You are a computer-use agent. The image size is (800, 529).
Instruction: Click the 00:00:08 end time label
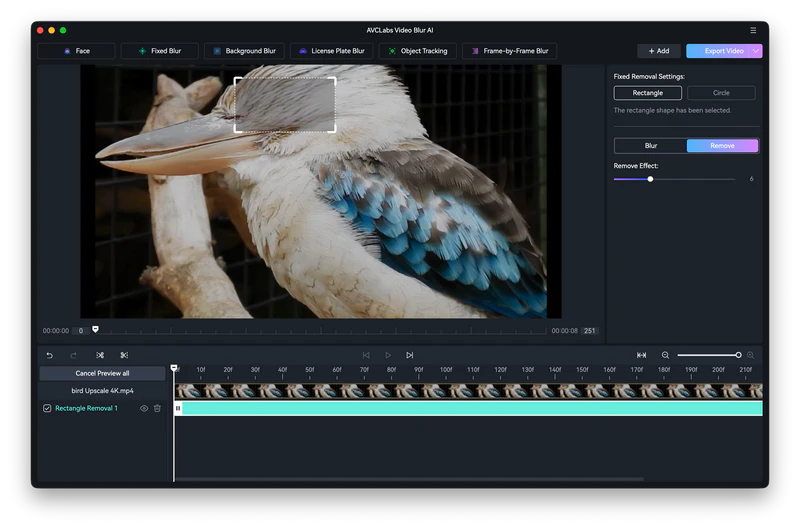pyautogui.click(x=564, y=331)
